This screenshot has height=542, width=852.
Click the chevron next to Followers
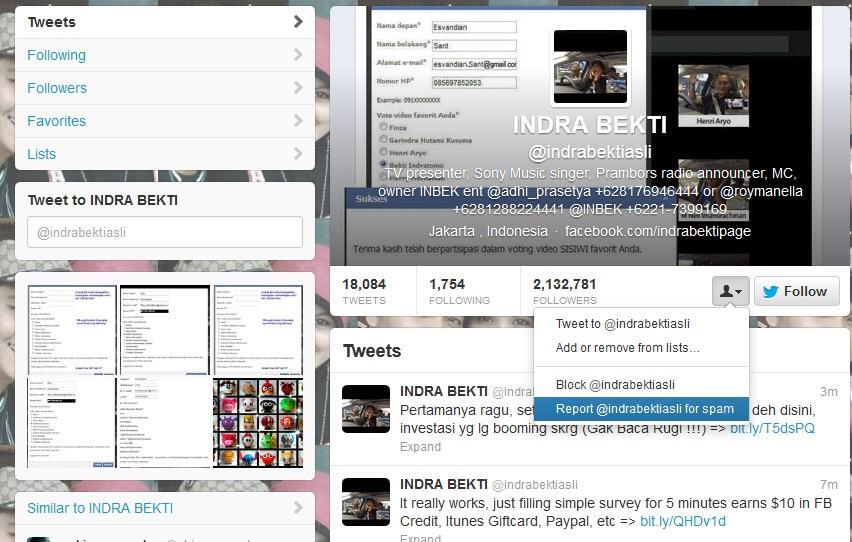pos(298,88)
